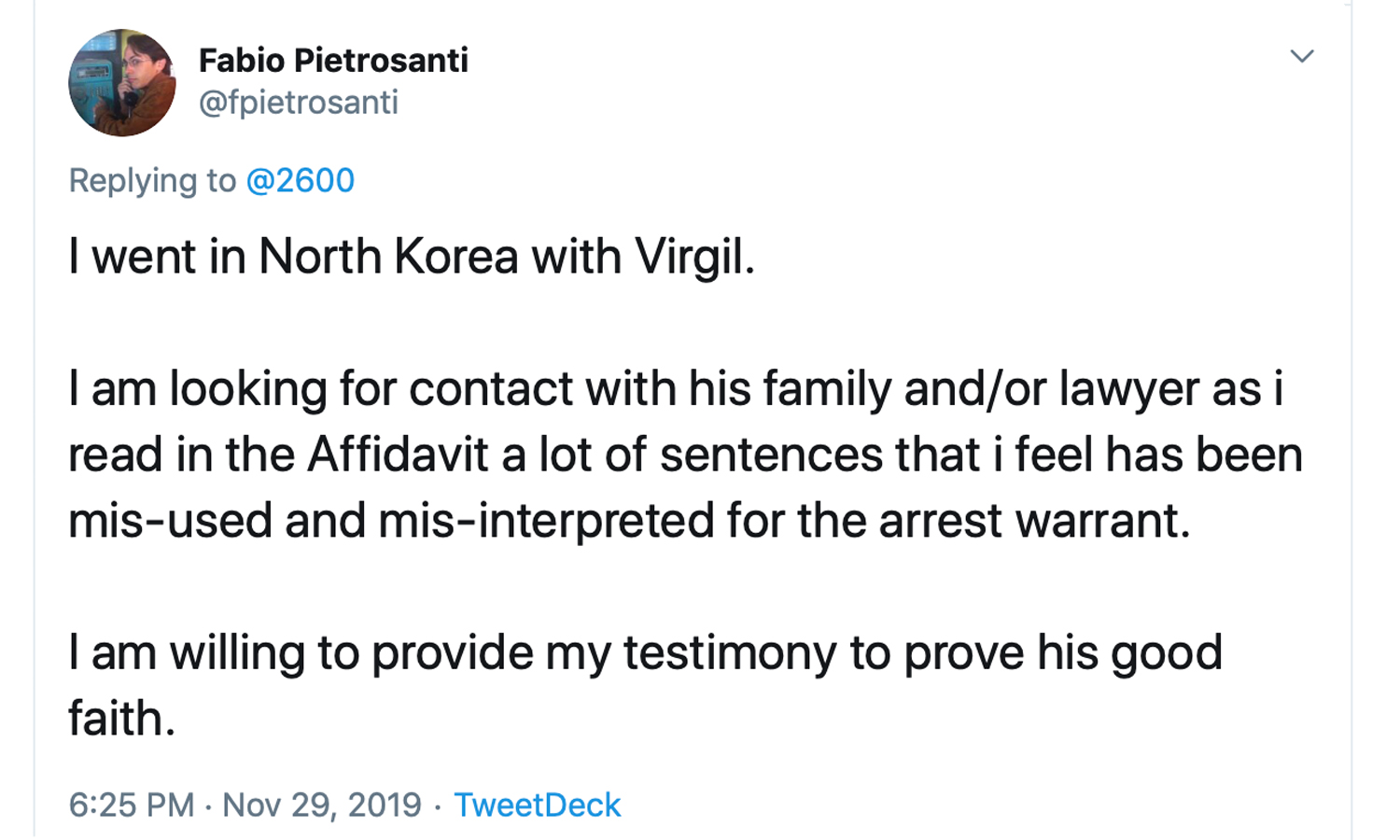Click the word "mis-interpreted"
This screenshot has height=840, width=1400.
pos(546,521)
